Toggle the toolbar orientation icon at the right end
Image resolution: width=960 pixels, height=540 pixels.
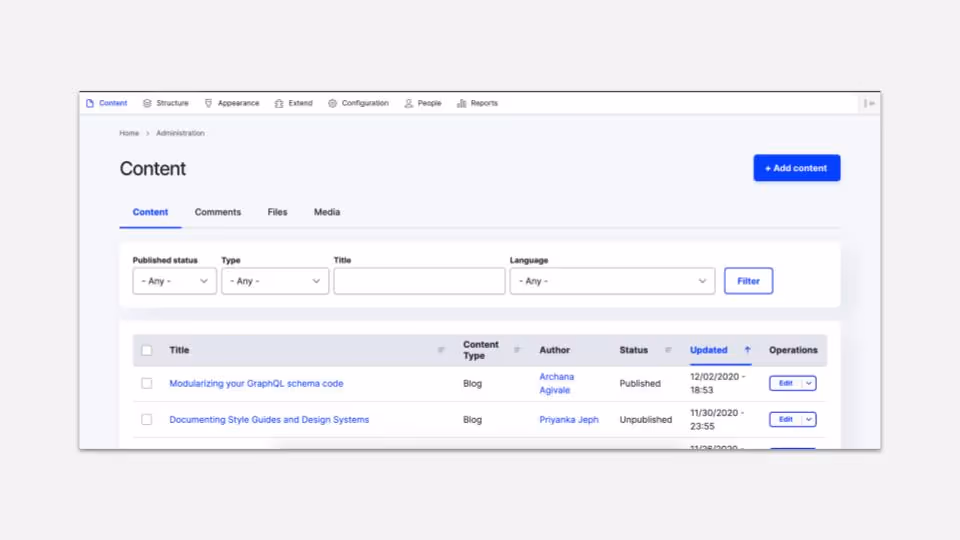(869, 103)
